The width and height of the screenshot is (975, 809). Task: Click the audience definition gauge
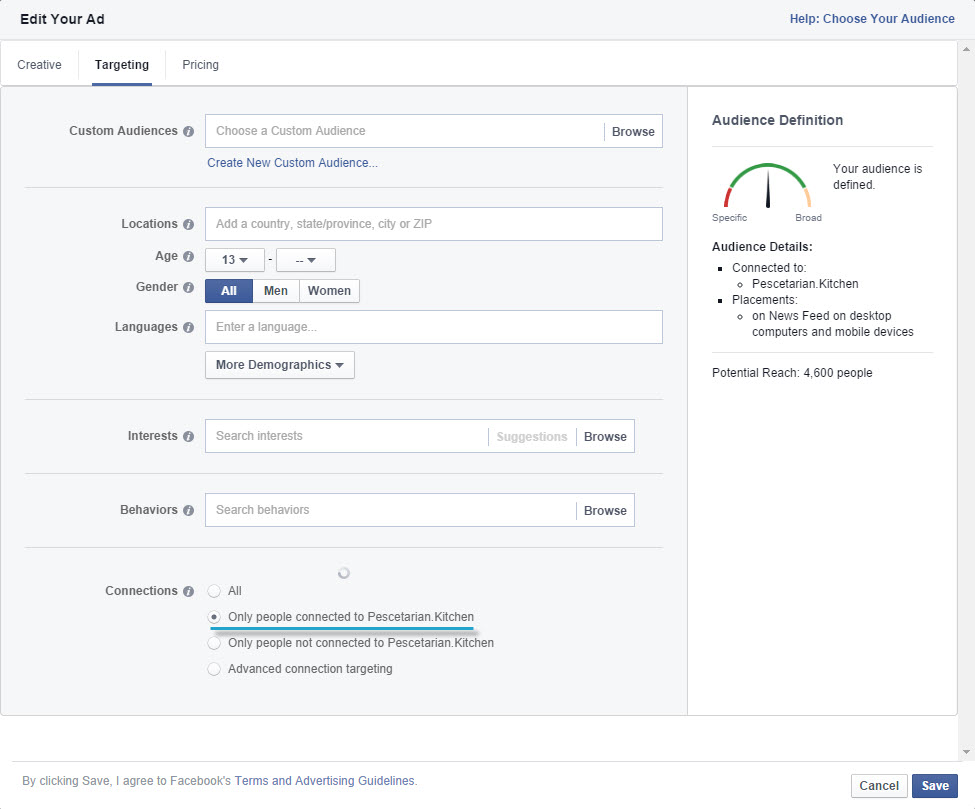(x=767, y=187)
